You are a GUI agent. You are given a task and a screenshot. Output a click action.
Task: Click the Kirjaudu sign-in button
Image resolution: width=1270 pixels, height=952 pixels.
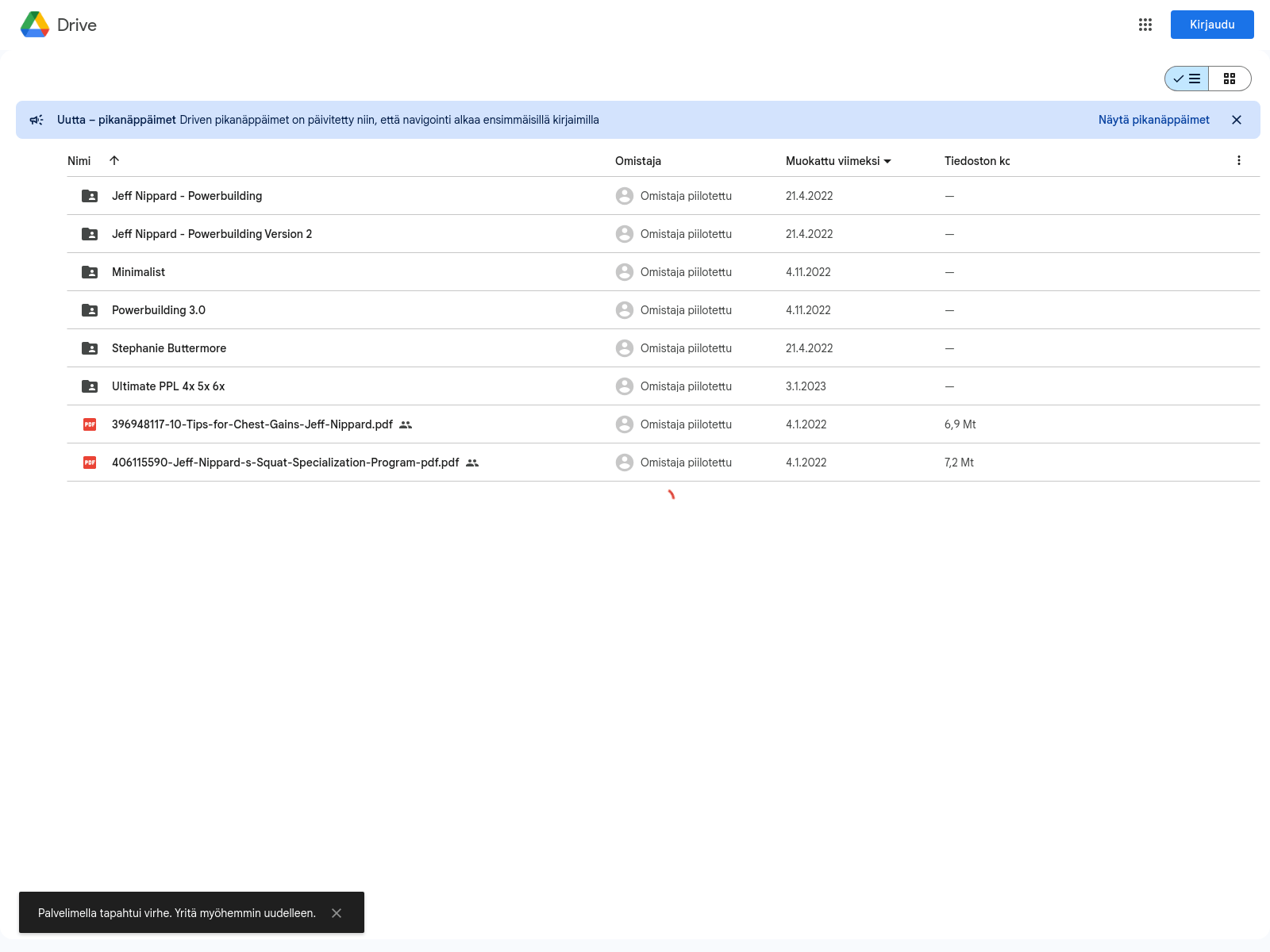click(x=1212, y=25)
